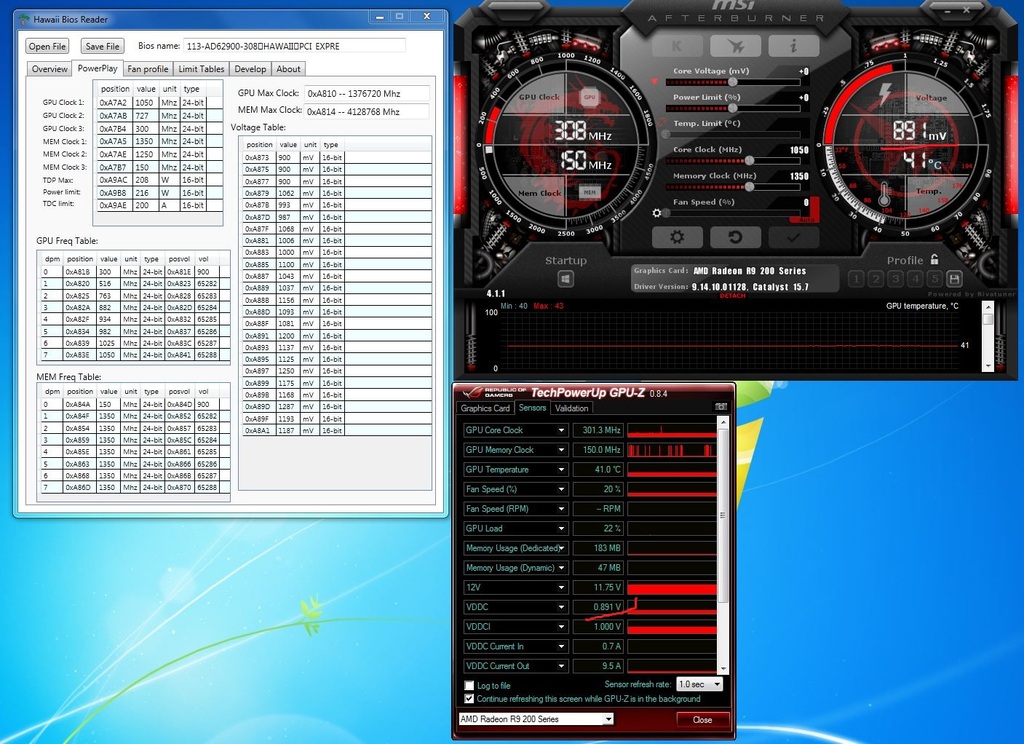1024x744 pixels.
Task: Click the Save File button
Action: (x=103, y=46)
